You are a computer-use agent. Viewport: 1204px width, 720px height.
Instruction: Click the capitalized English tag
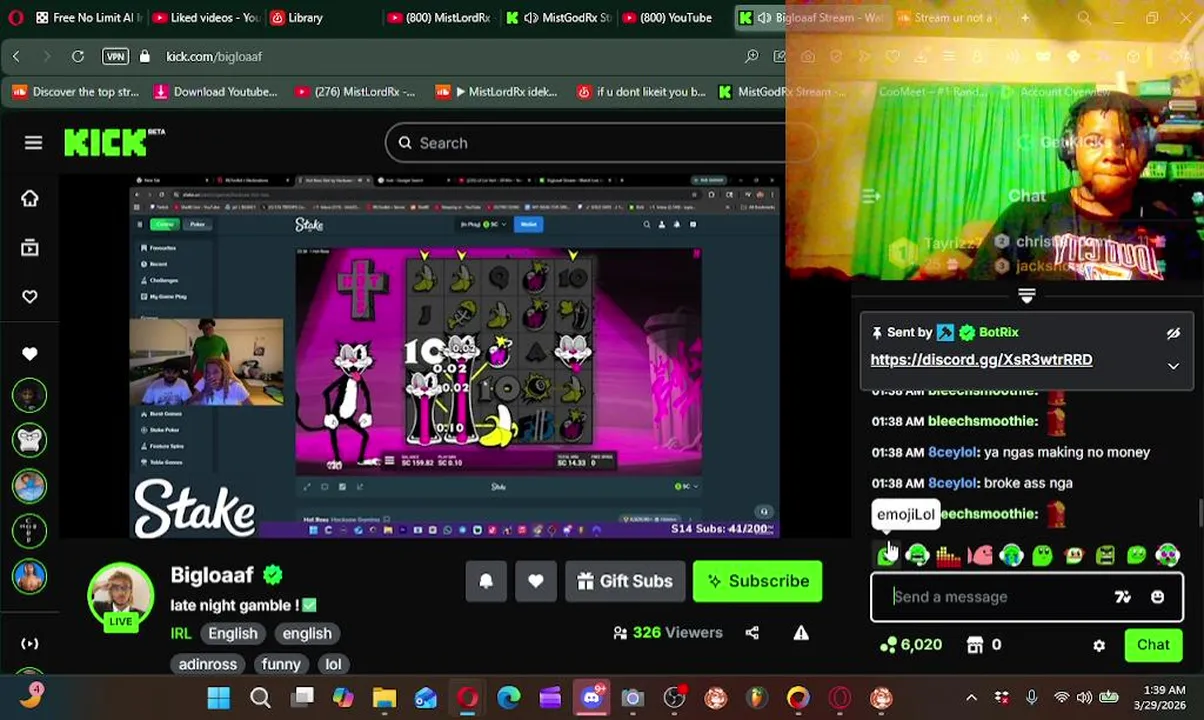click(233, 633)
